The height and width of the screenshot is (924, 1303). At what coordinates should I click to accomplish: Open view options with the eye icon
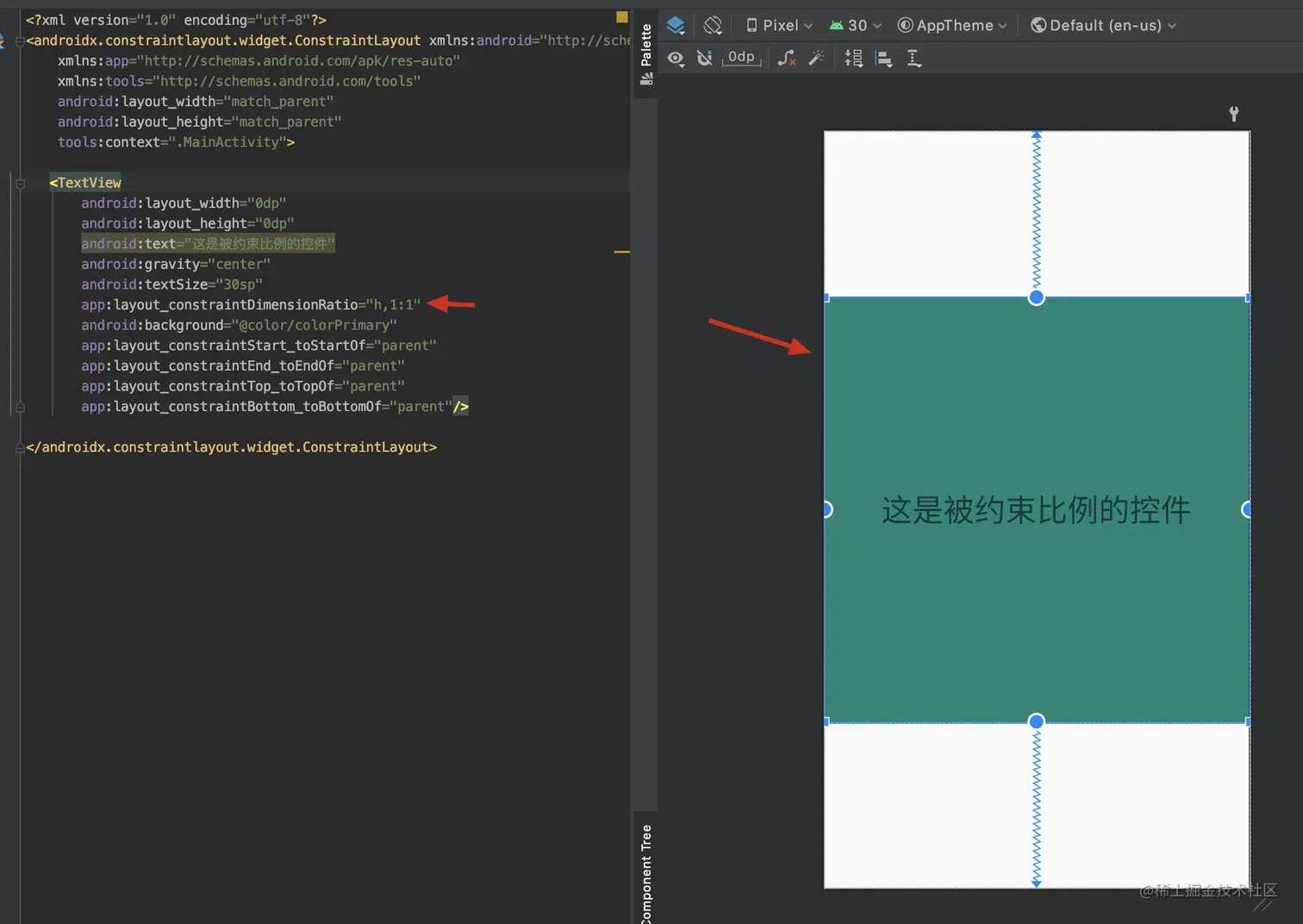tap(676, 58)
